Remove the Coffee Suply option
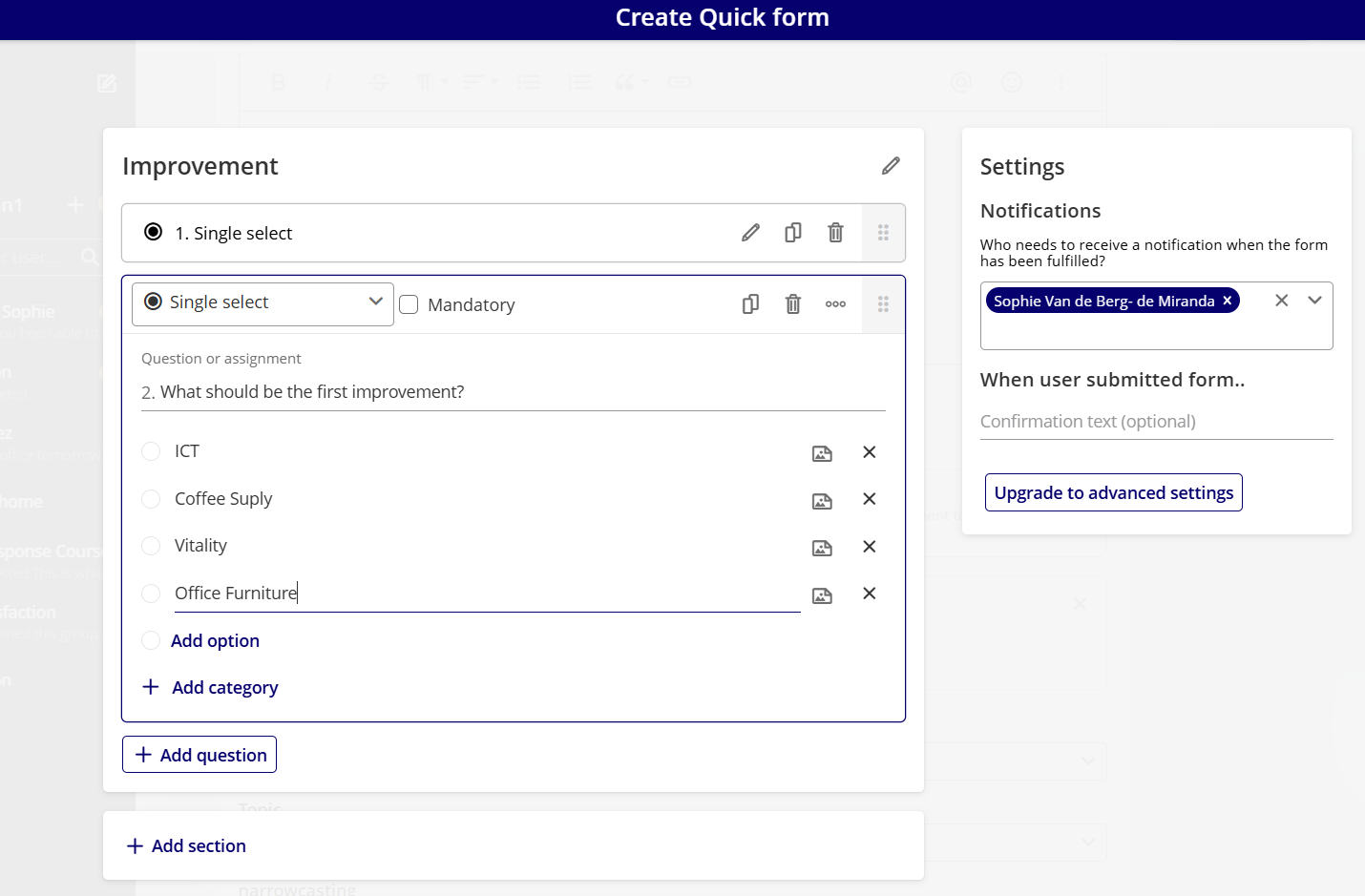The width and height of the screenshot is (1365, 896). pos(870,499)
